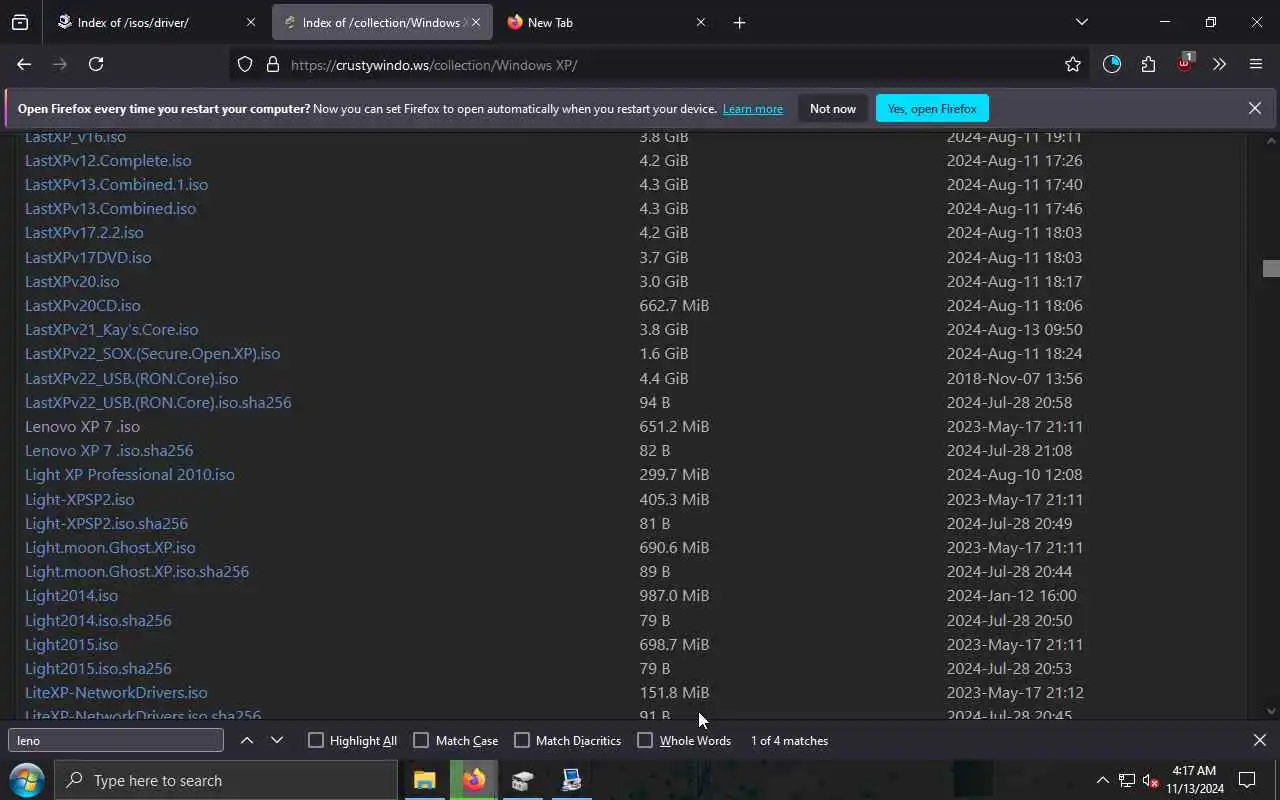The height and width of the screenshot is (800, 1280).
Task: View site security padlock info
Action: pos(272,65)
